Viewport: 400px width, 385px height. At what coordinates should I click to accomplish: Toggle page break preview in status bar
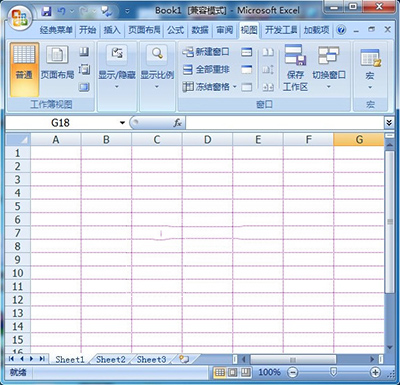(x=246, y=372)
